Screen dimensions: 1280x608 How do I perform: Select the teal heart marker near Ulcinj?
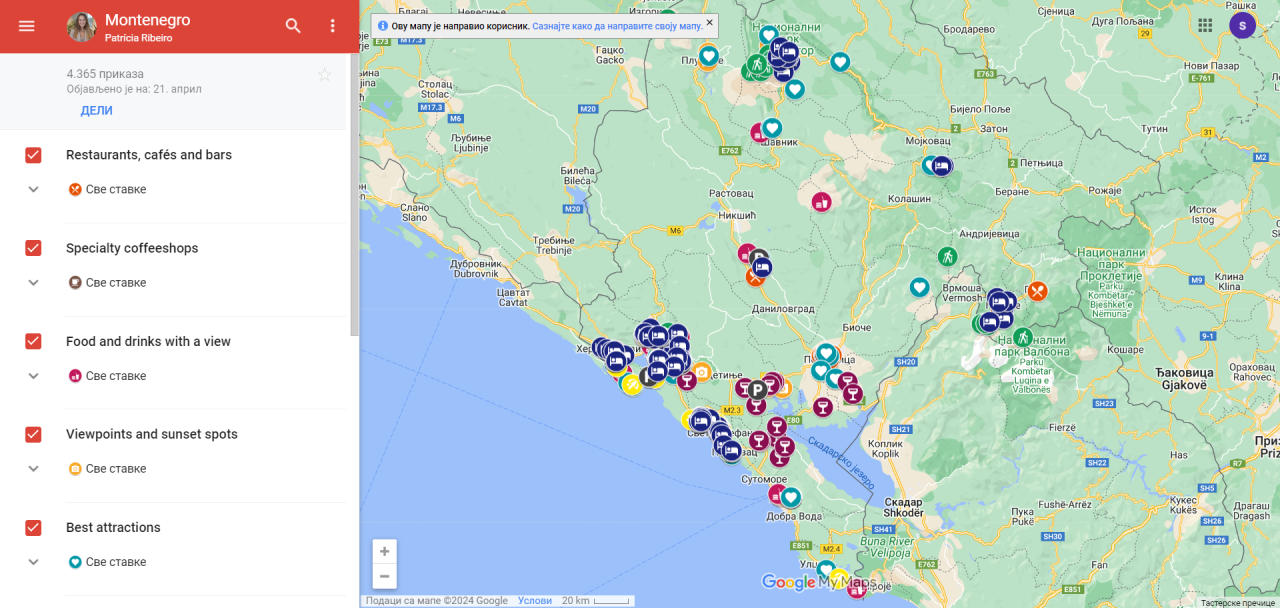(825, 568)
